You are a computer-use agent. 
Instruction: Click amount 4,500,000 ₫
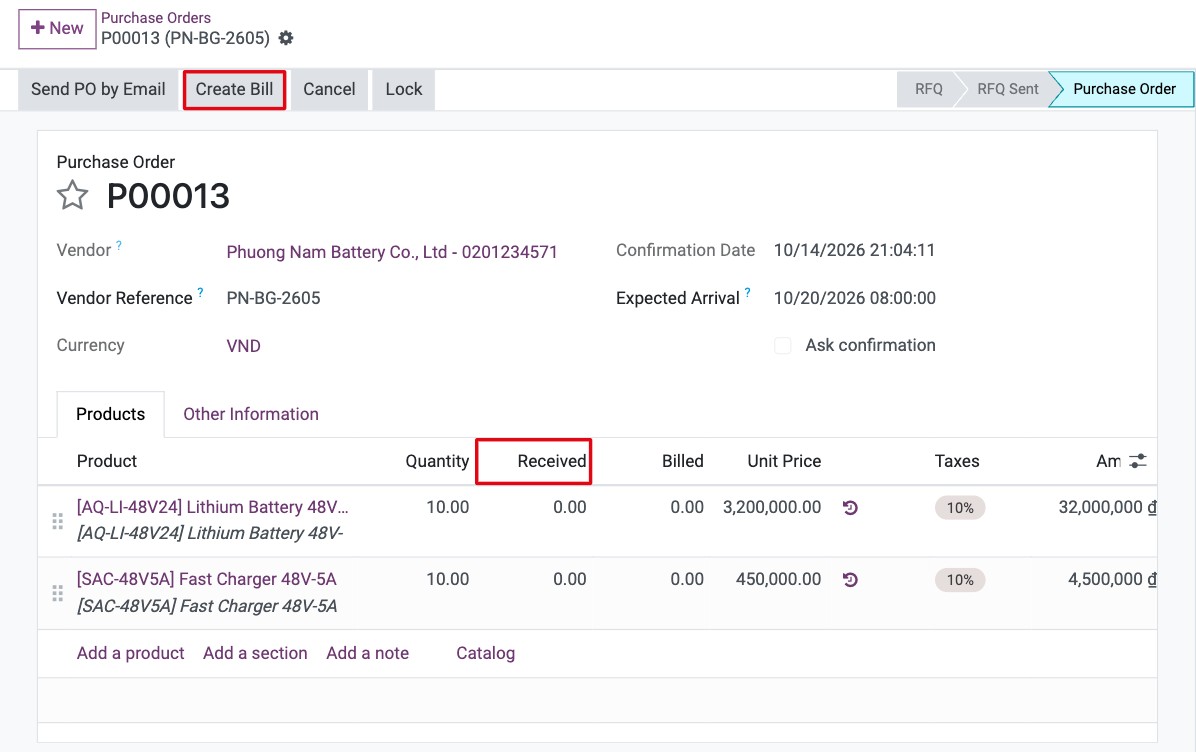pos(1112,580)
